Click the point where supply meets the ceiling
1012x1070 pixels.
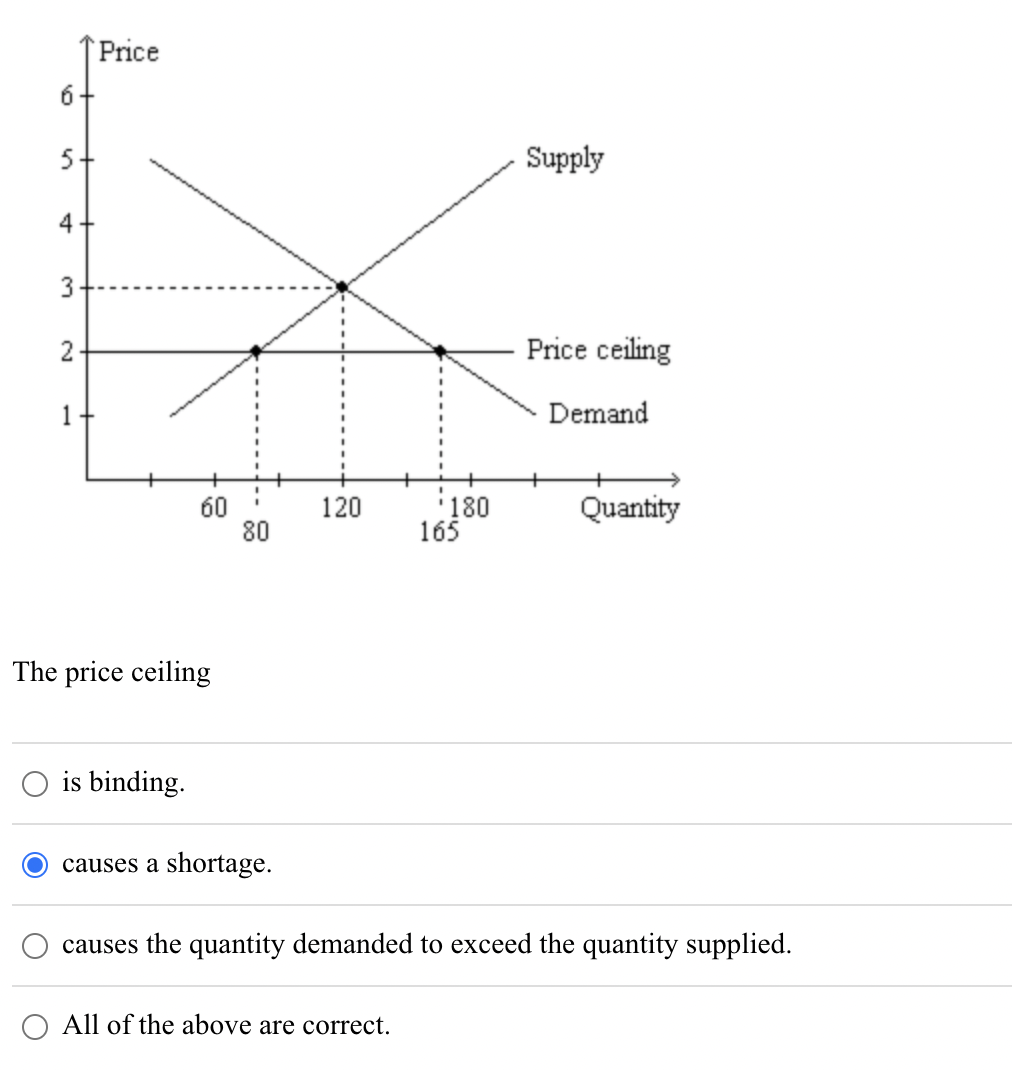(256, 350)
